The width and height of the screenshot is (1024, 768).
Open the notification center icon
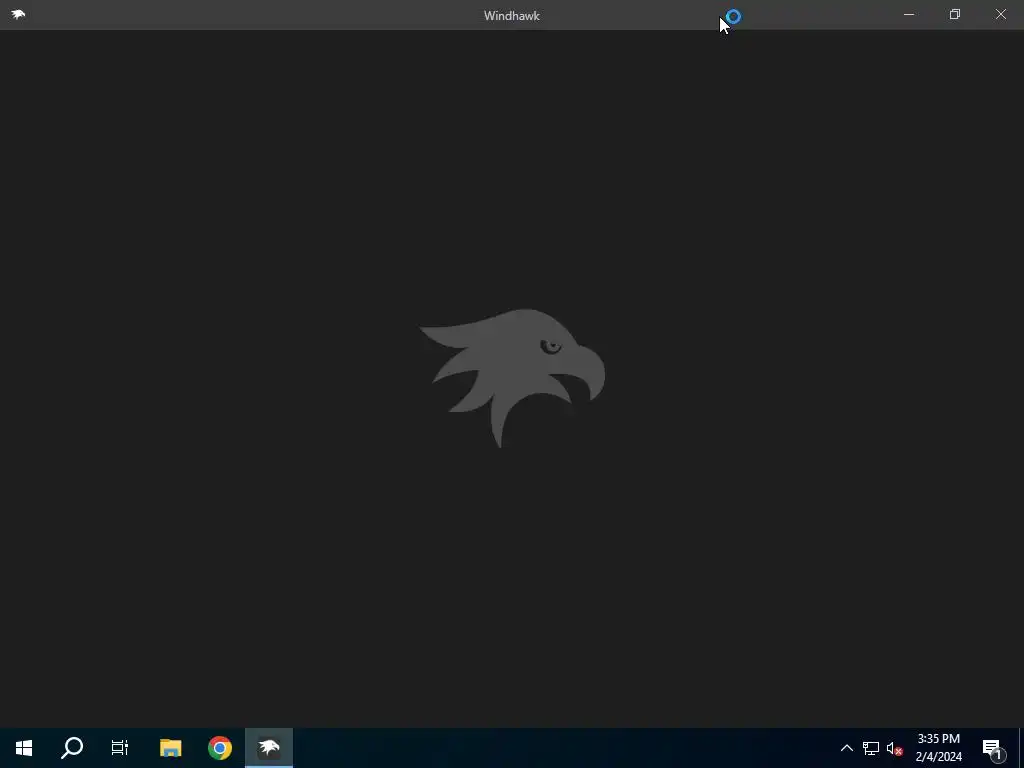993,748
